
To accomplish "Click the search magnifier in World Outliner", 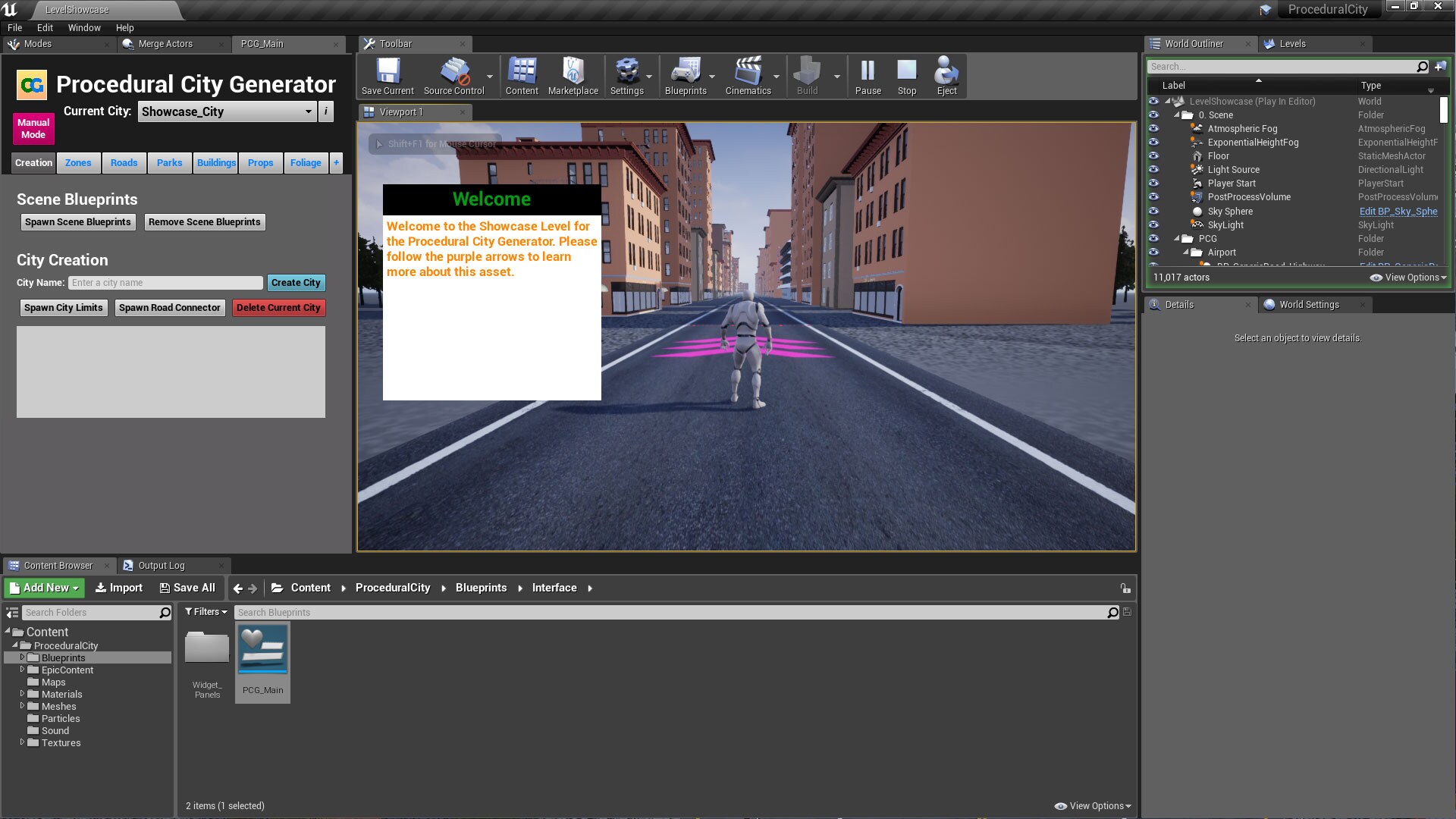I will click(1422, 67).
